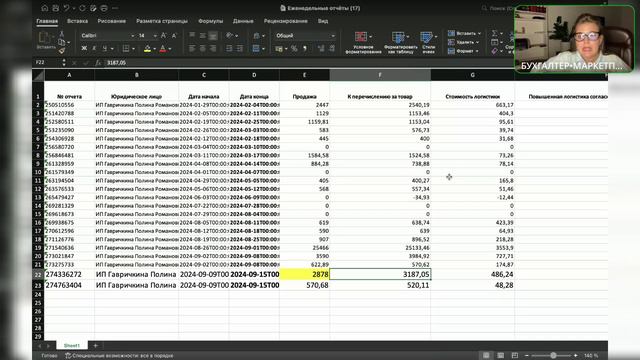This screenshot has width=640, height=360.
Task: Align text to middle vertically
Action: 202,36
